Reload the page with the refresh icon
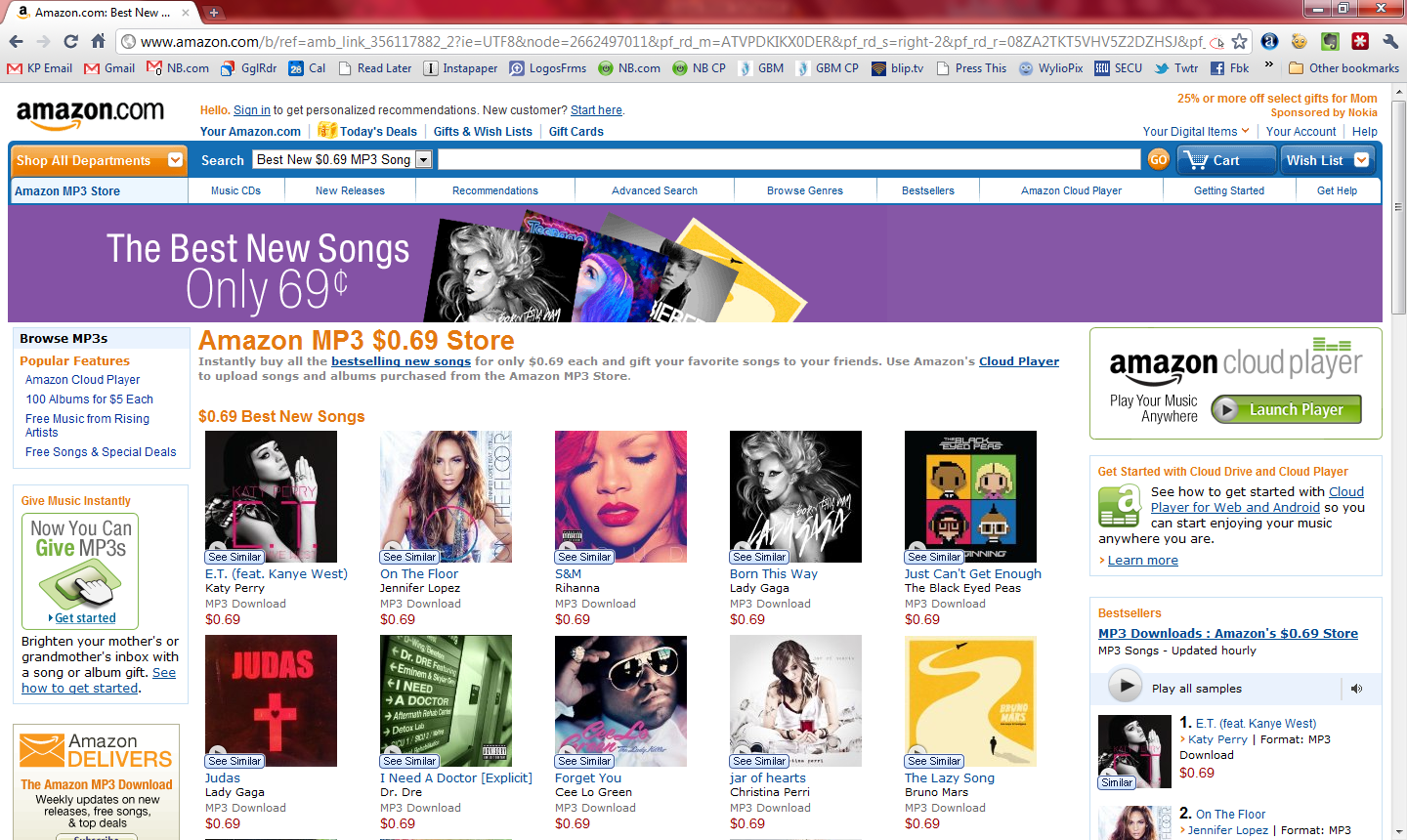 point(70,41)
